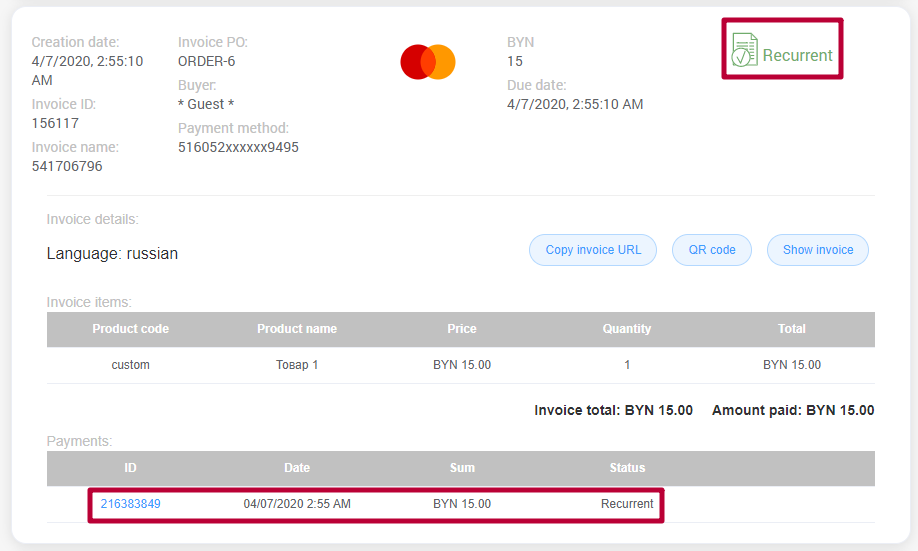Click the quantity value 1 in items
918x551 pixels.
click(627, 365)
